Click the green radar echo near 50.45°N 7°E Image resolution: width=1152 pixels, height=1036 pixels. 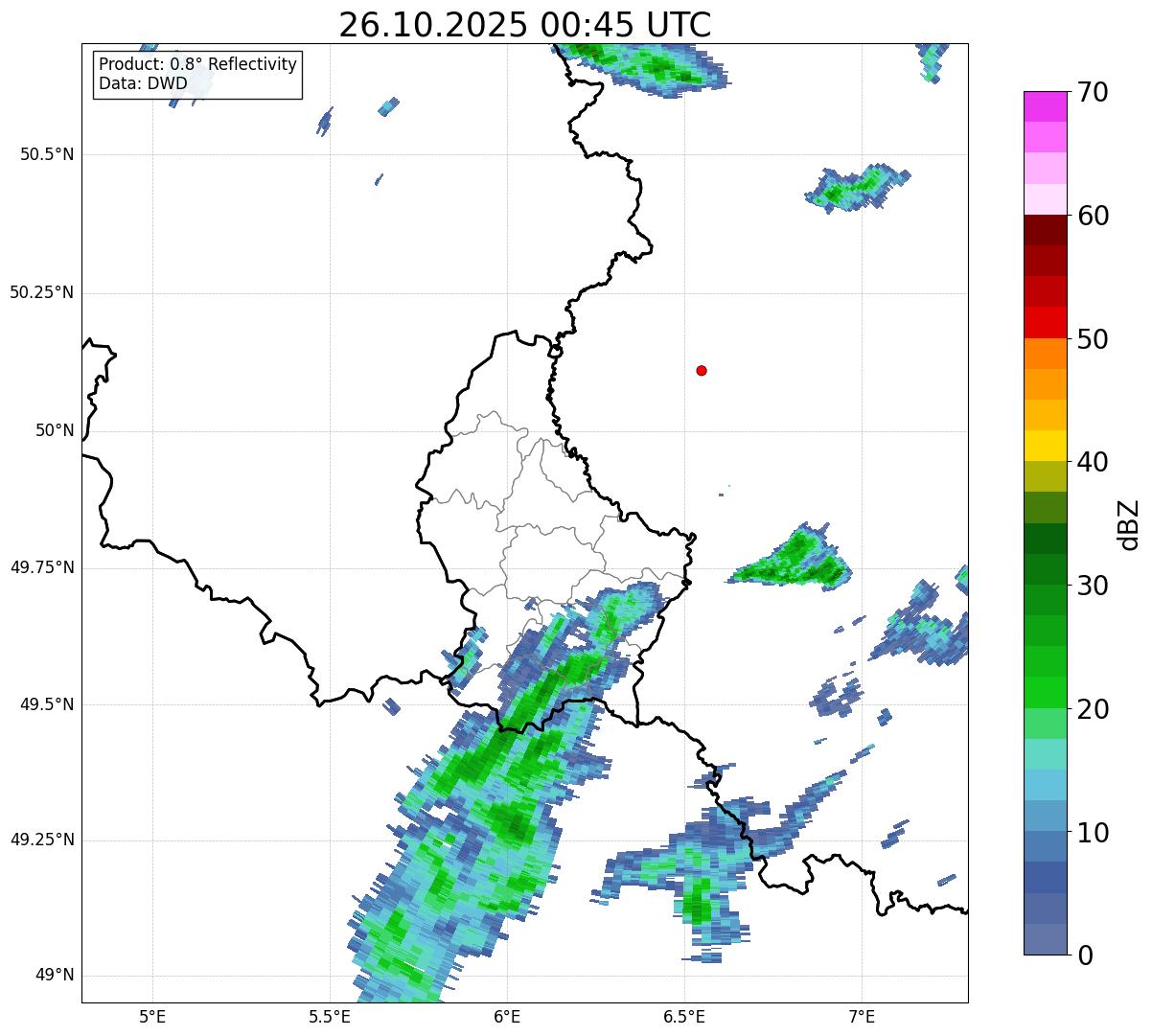(856, 187)
